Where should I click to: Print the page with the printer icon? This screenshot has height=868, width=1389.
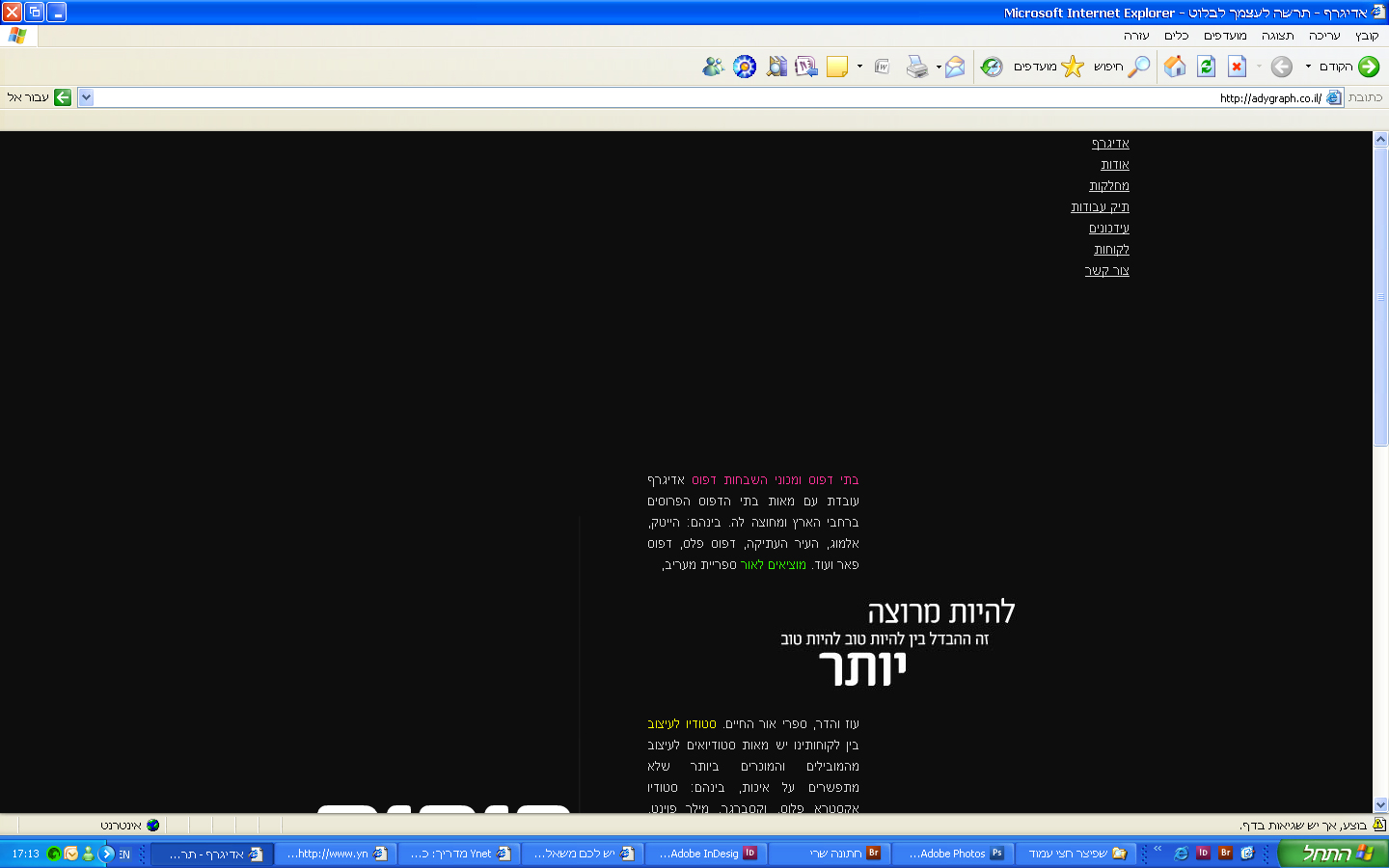click(x=916, y=67)
